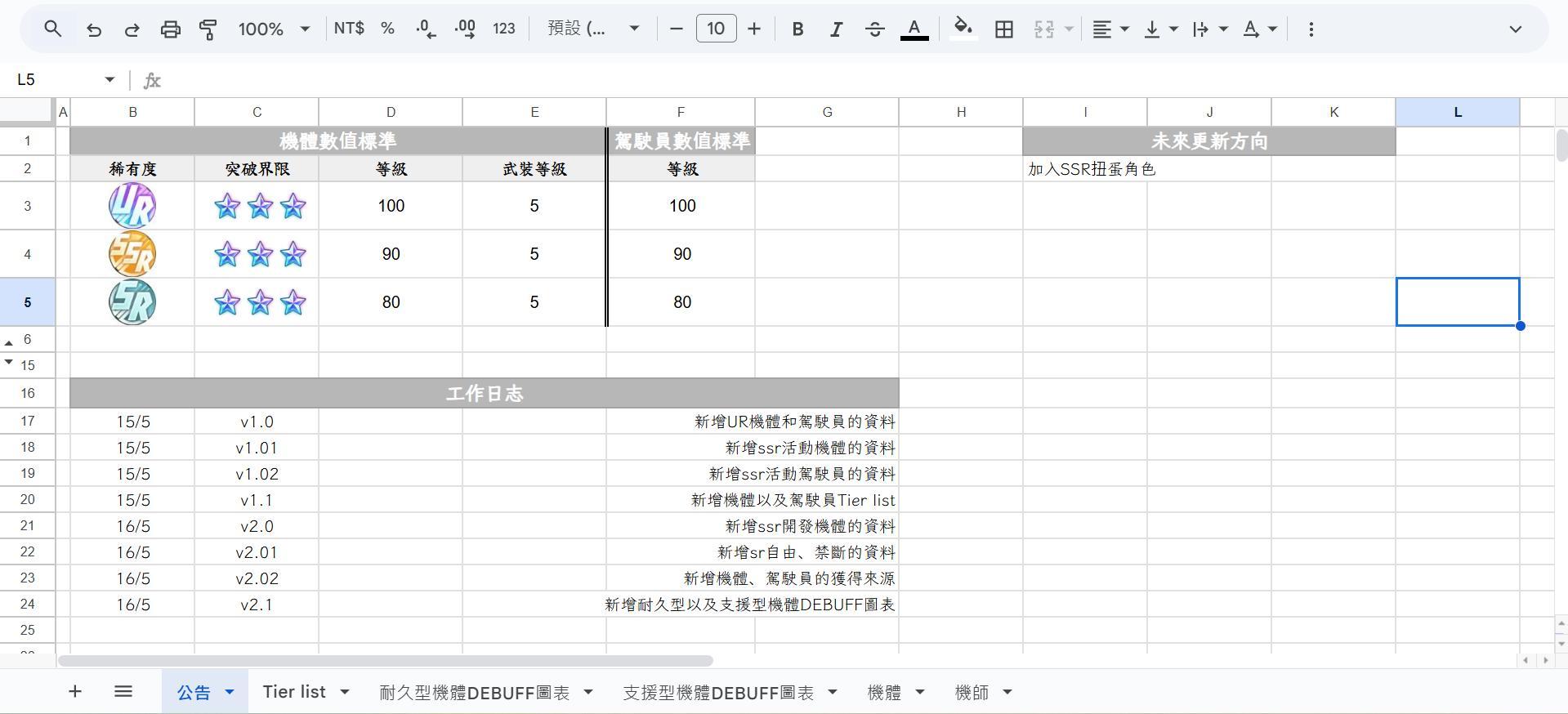Image resolution: width=1568 pixels, height=714 pixels.
Task: Format as percent
Action: tap(387, 29)
